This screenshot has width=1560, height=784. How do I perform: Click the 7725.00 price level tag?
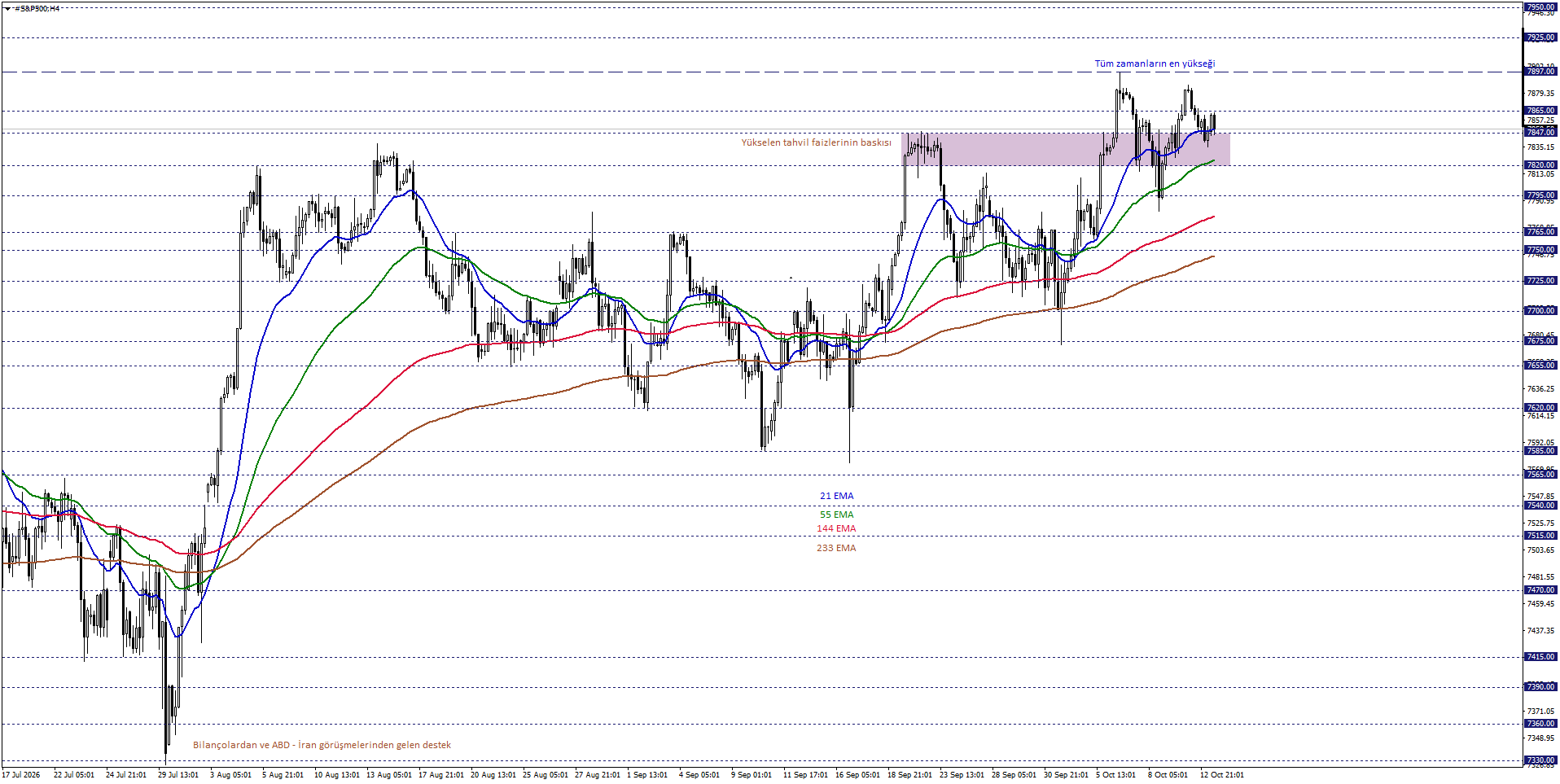pyautogui.click(x=1540, y=281)
